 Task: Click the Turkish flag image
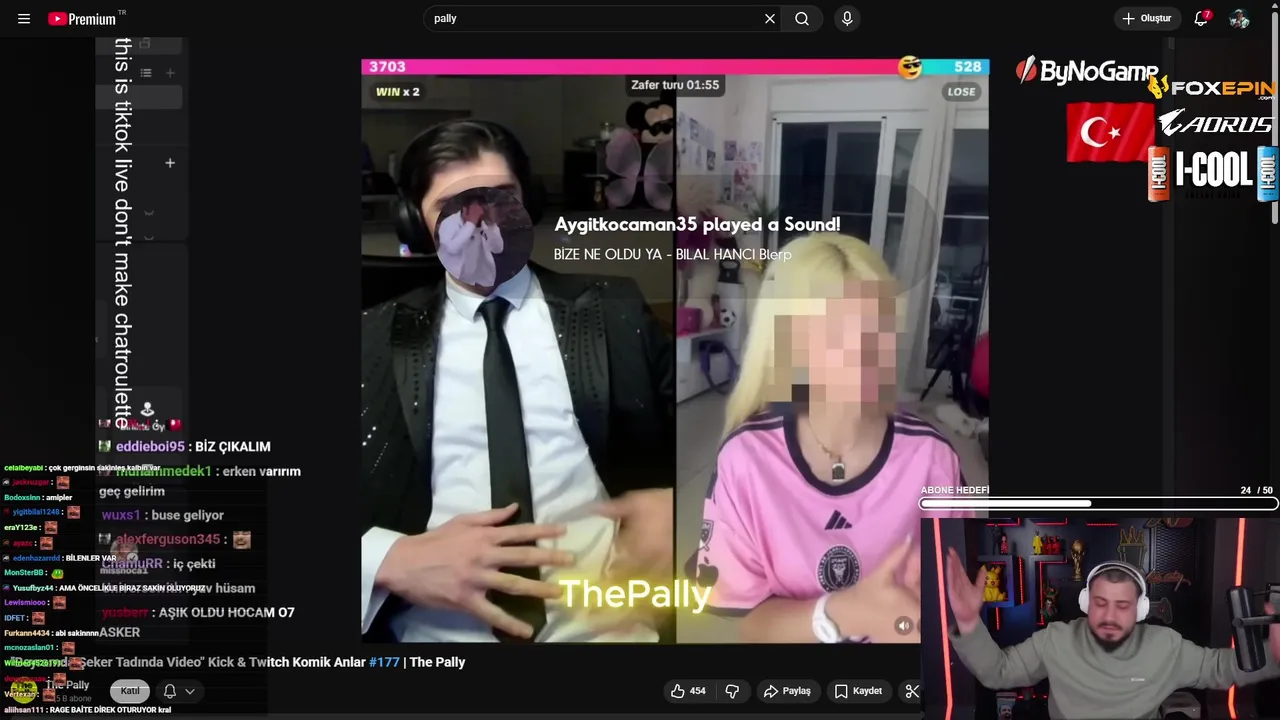click(1110, 132)
